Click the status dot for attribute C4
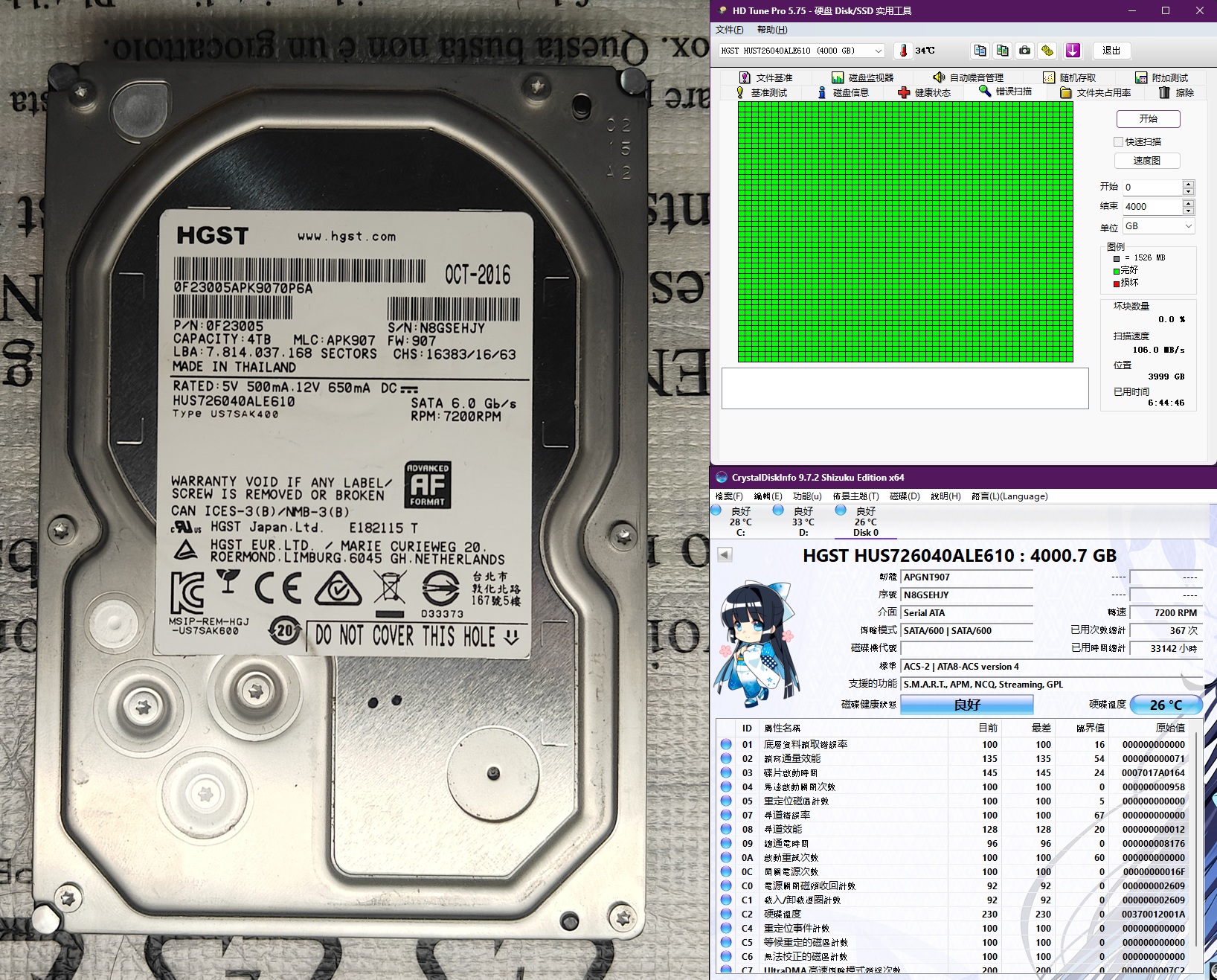The width and height of the screenshot is (1217, 980). point(726,928)
